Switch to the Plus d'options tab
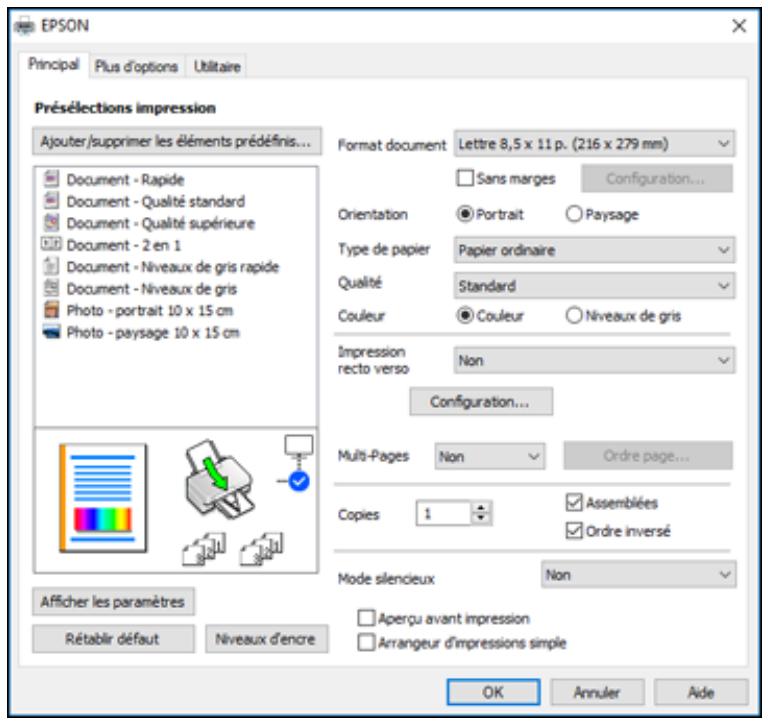Image resolution: width=768 pixels, height=721 pixels. 136,66
